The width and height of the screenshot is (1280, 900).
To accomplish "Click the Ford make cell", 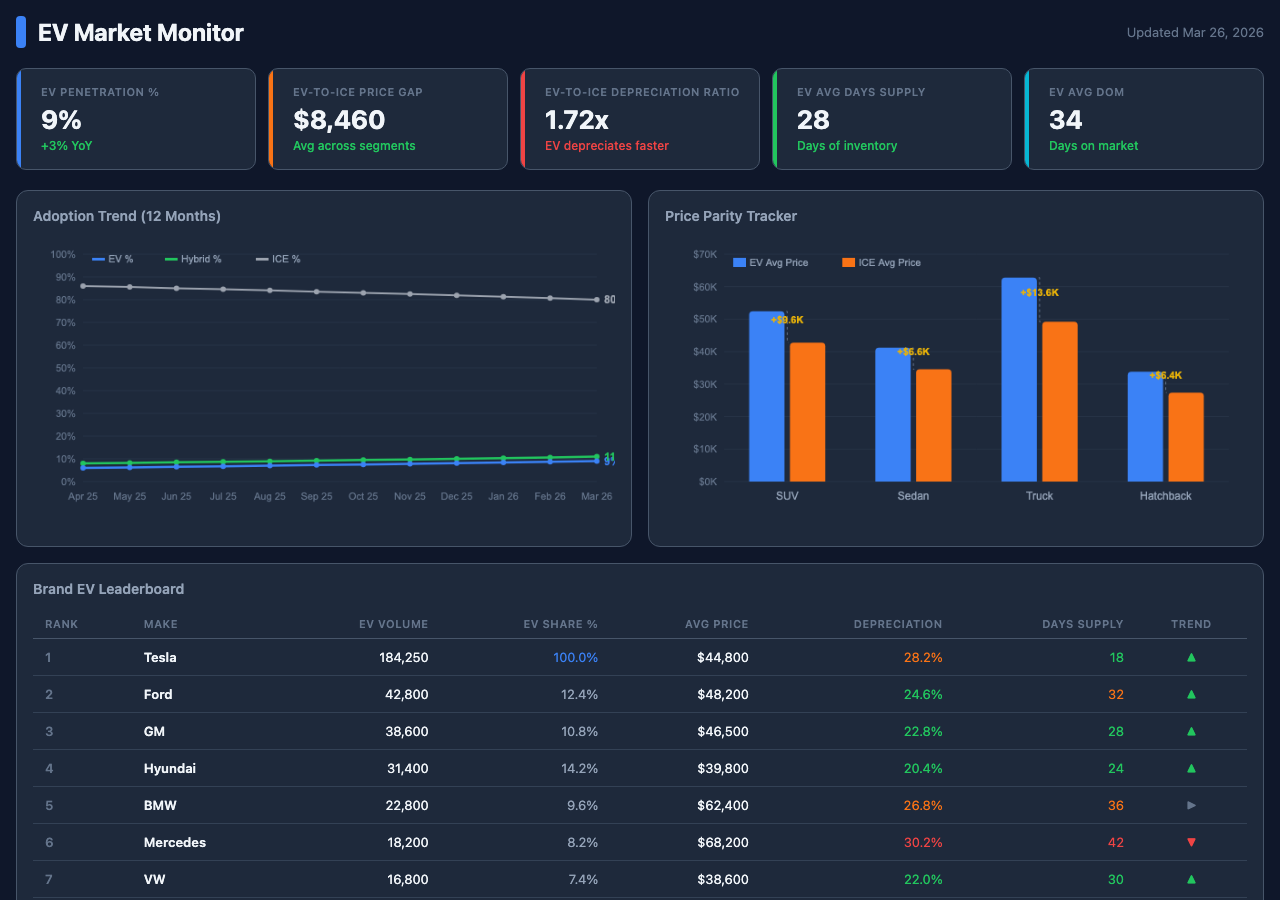I will (158, 695).
